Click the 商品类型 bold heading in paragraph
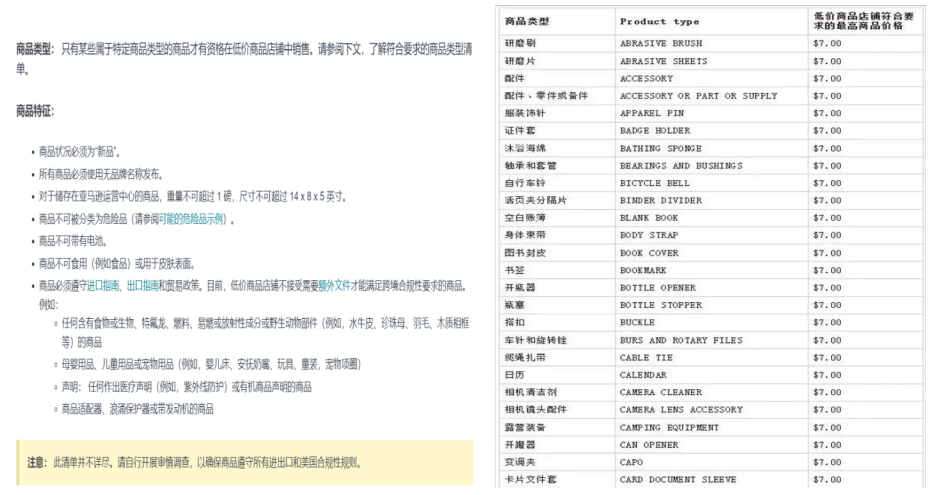The height and width of the screenshot is (495, 929). click(35, 49)
